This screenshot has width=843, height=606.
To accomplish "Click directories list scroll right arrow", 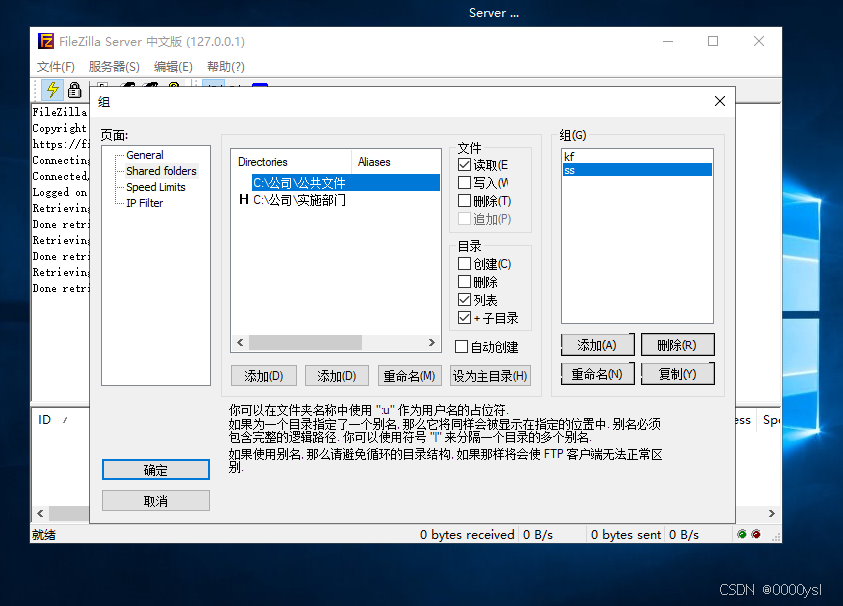I will pyautogui.click(x=432, y=343).
